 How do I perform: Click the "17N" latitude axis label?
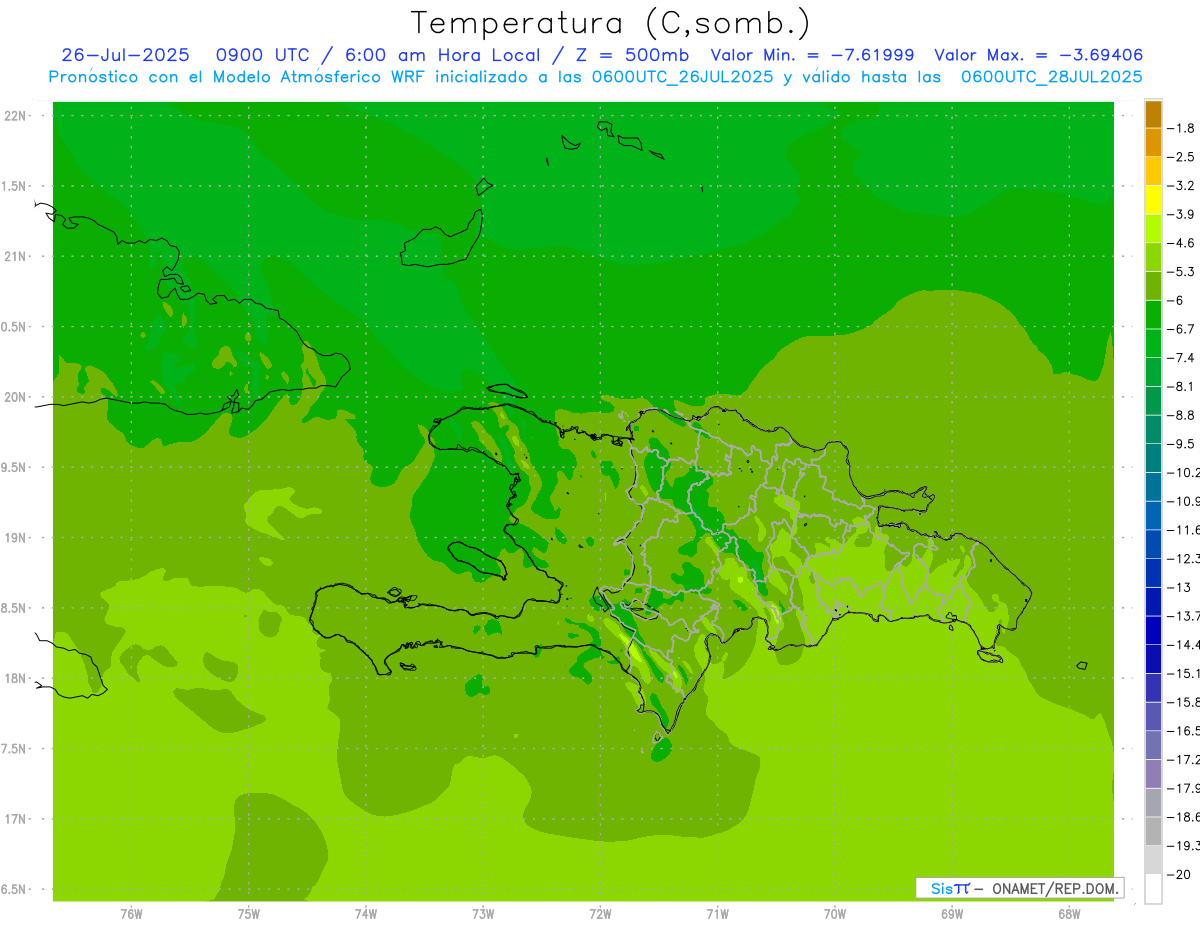pos(16,819)
